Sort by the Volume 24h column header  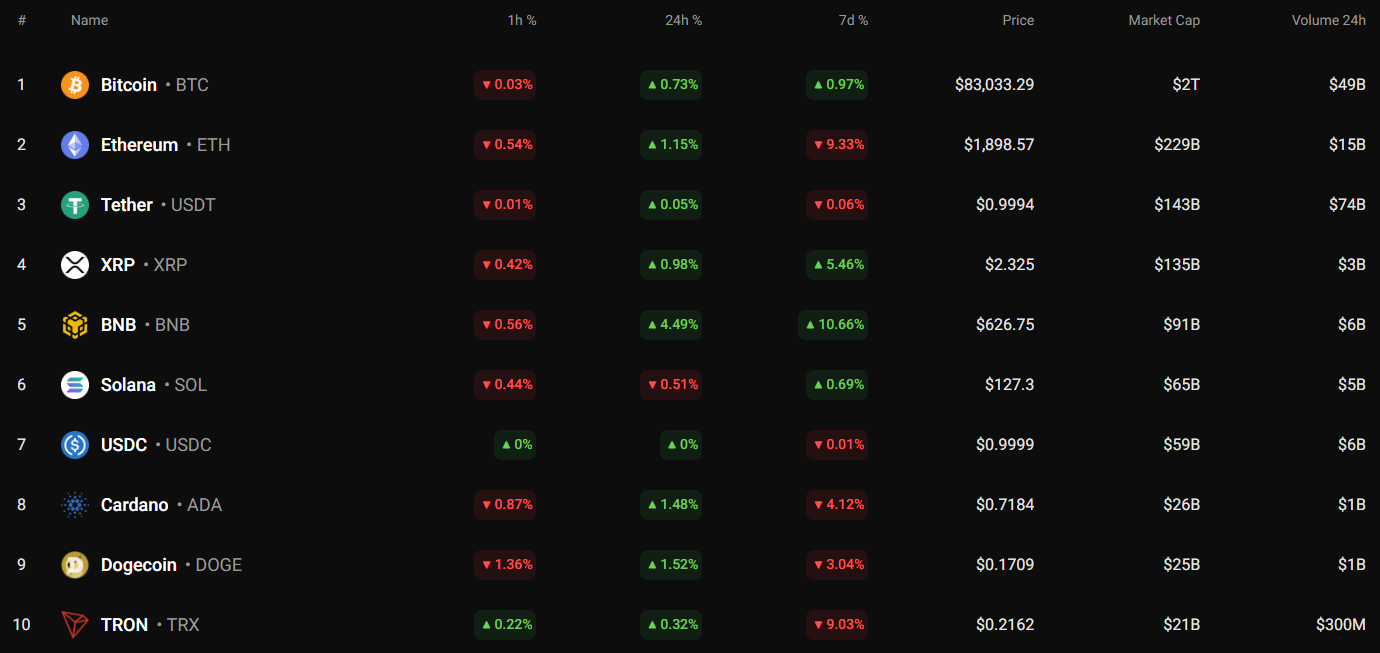1328,20
